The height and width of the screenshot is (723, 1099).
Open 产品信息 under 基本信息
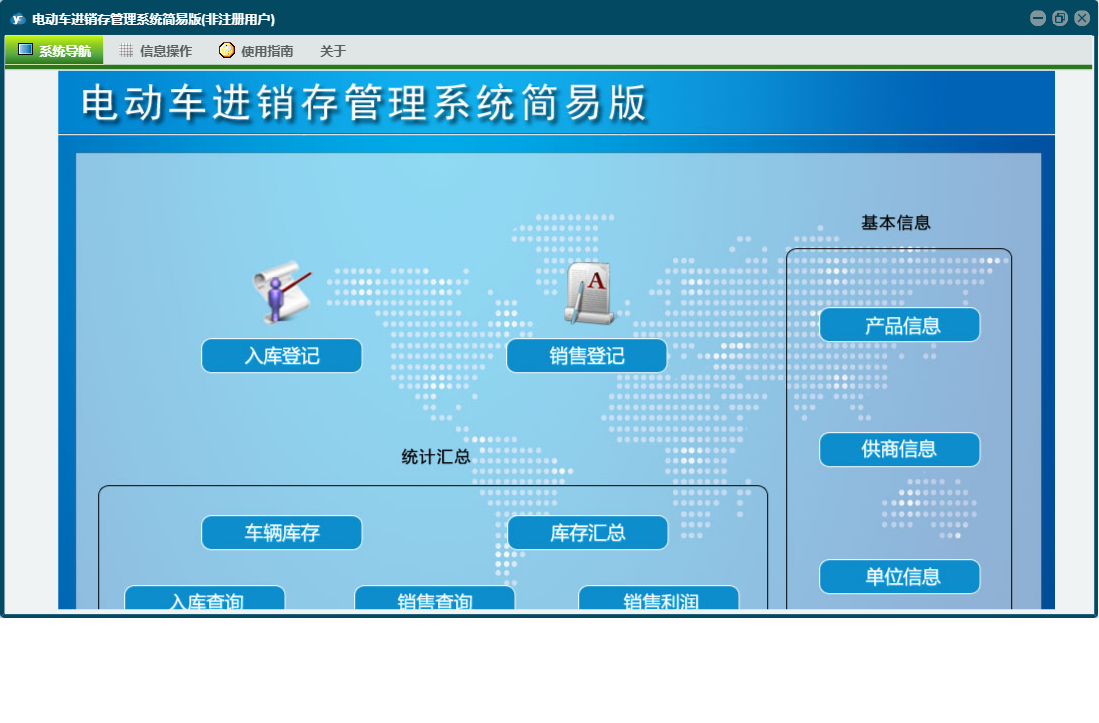pyautogui.click(x=900, y=325)
